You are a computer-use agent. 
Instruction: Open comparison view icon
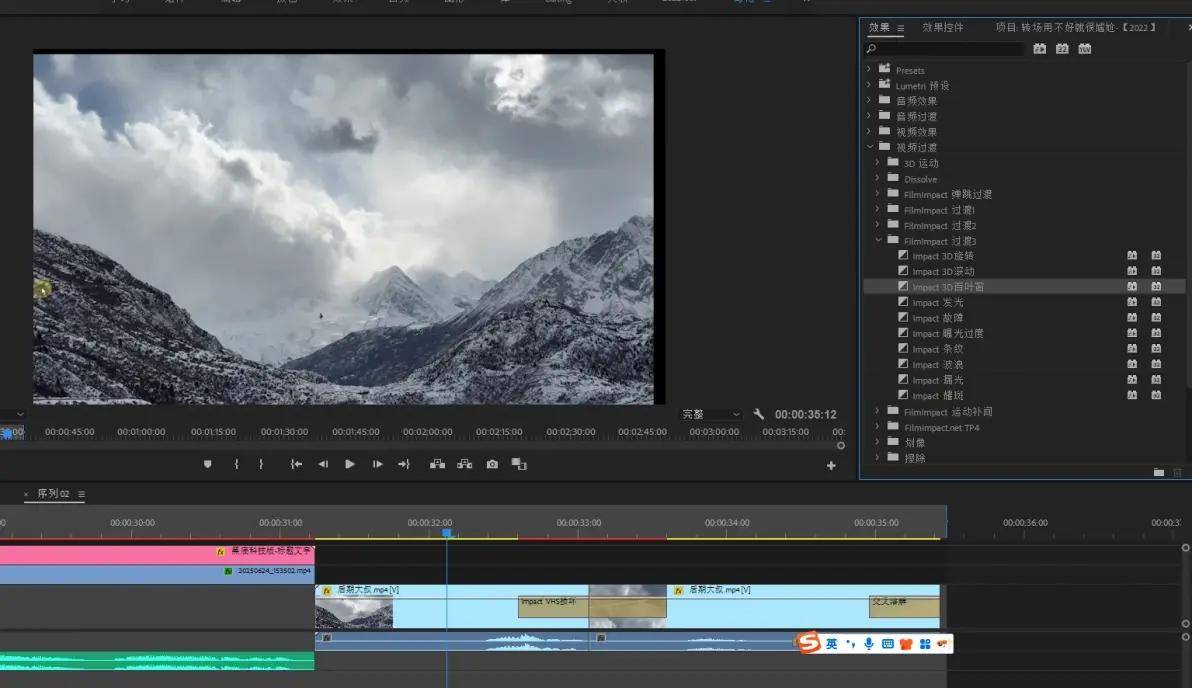pyautogui.click(x=519, y=464)
